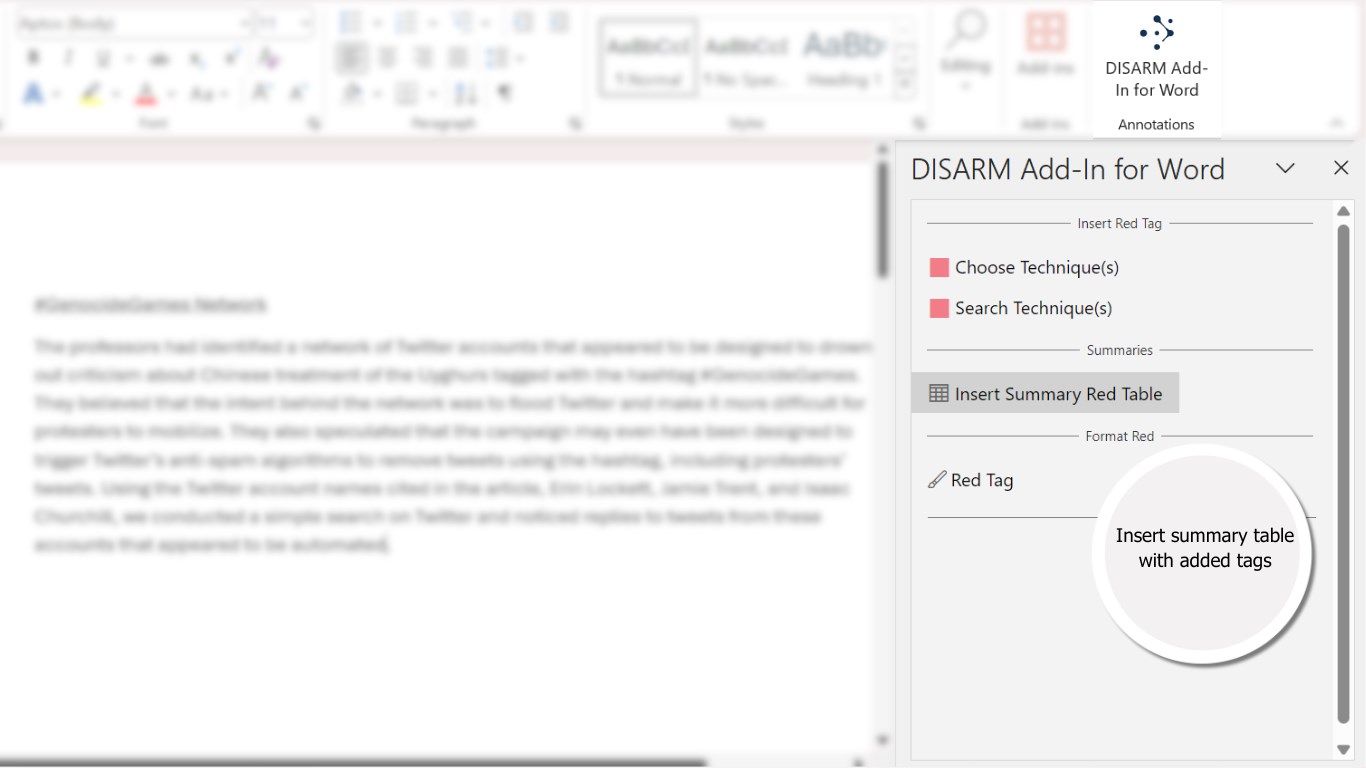
Task: Open the font size dropdown
Action: pyautogui.click(x=306, y=22)
